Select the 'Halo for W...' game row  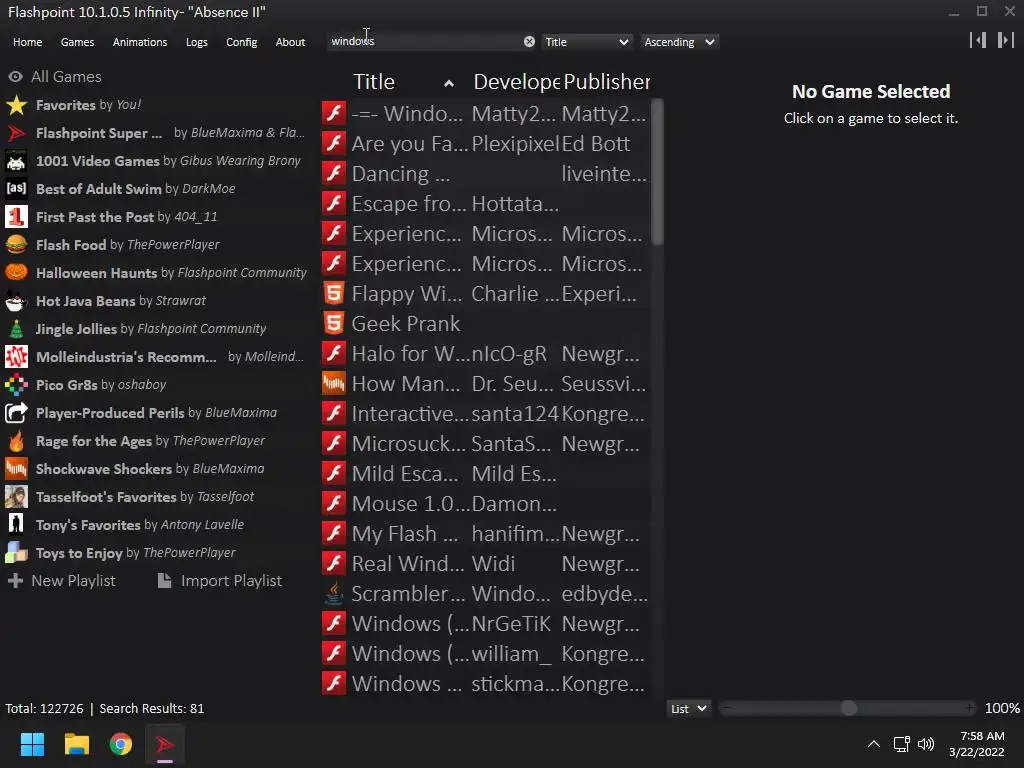[485, 353]
